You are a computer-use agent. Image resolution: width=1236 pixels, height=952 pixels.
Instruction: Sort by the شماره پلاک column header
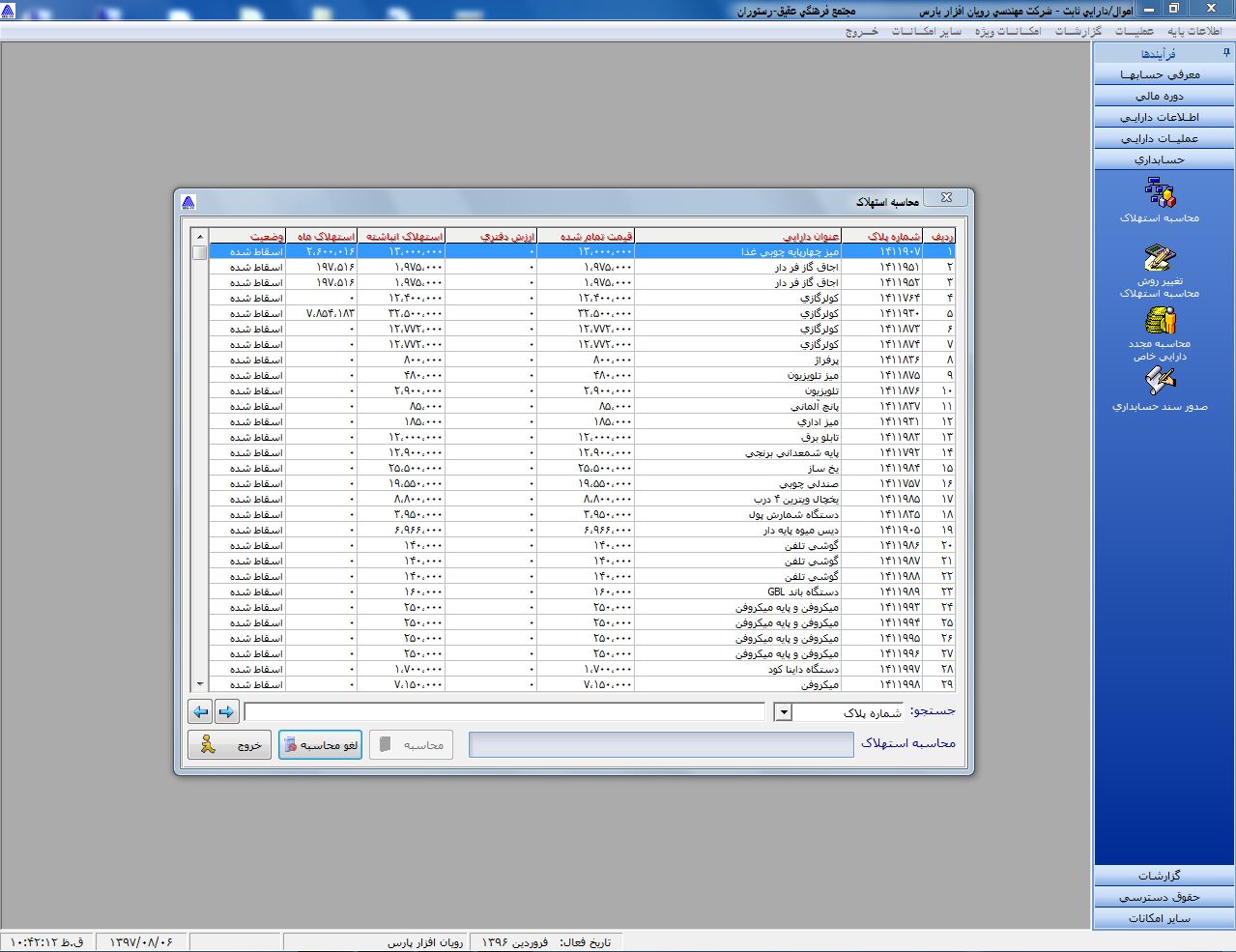(x=884, y=237)
